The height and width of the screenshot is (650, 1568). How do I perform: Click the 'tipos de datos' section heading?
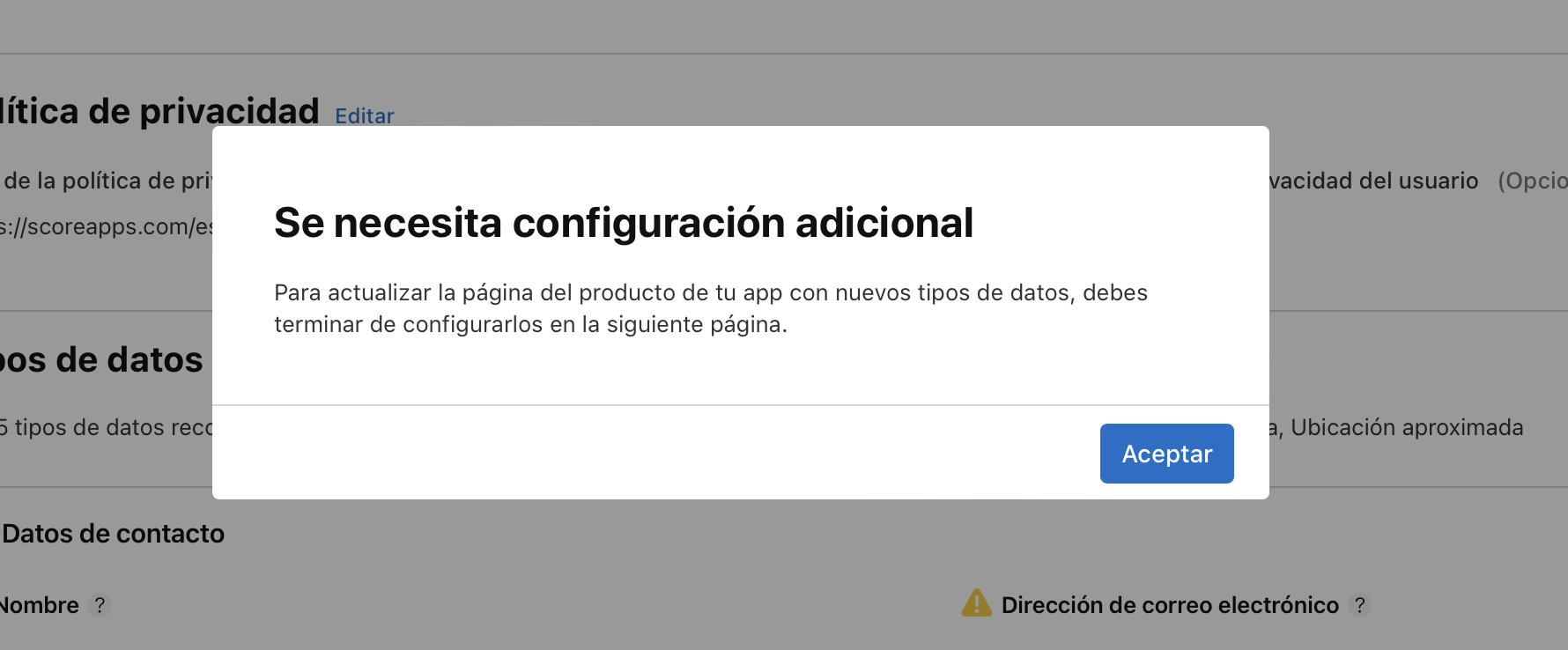(x=101, y=360)
